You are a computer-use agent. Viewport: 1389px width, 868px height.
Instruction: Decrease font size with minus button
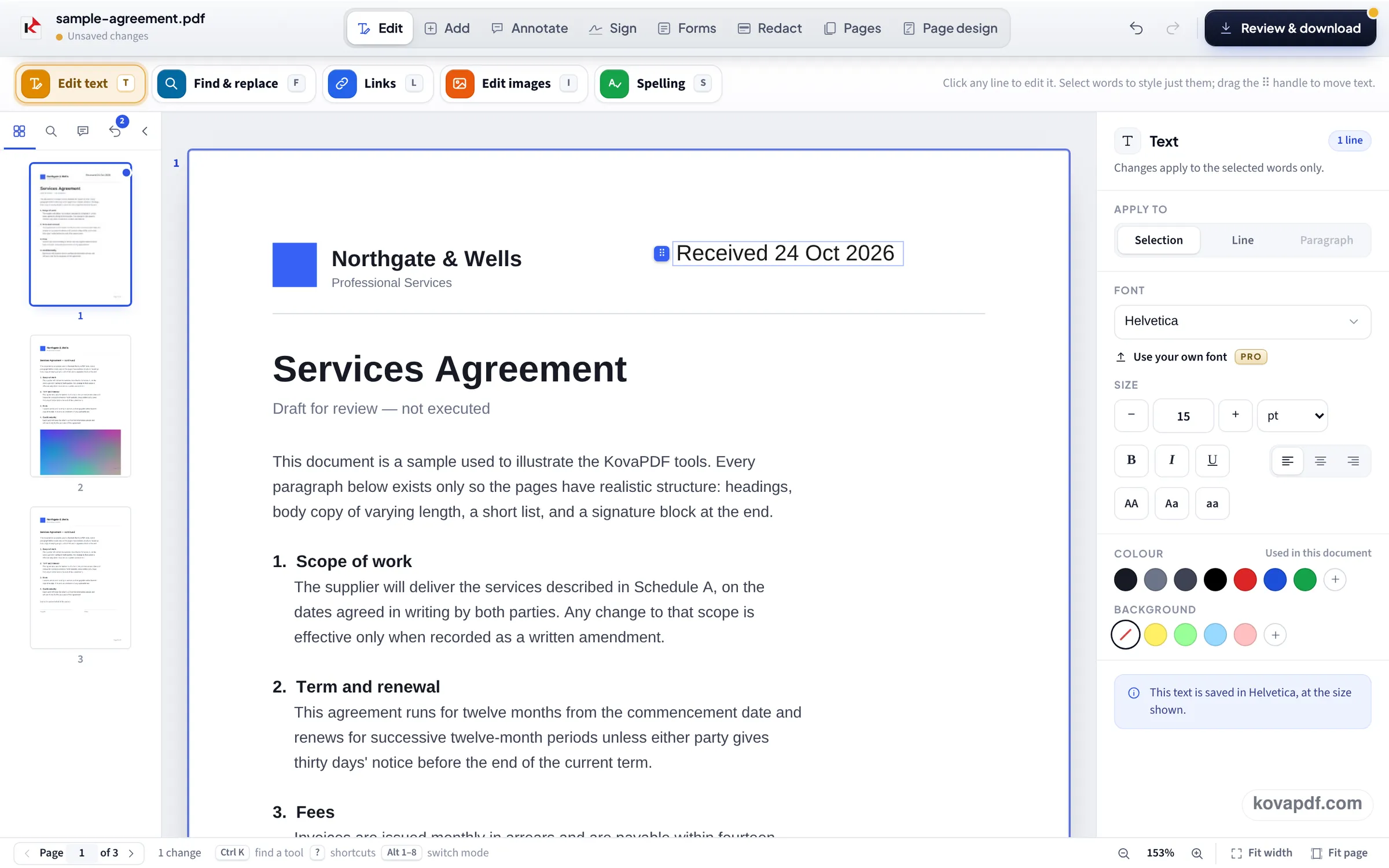1131,415
